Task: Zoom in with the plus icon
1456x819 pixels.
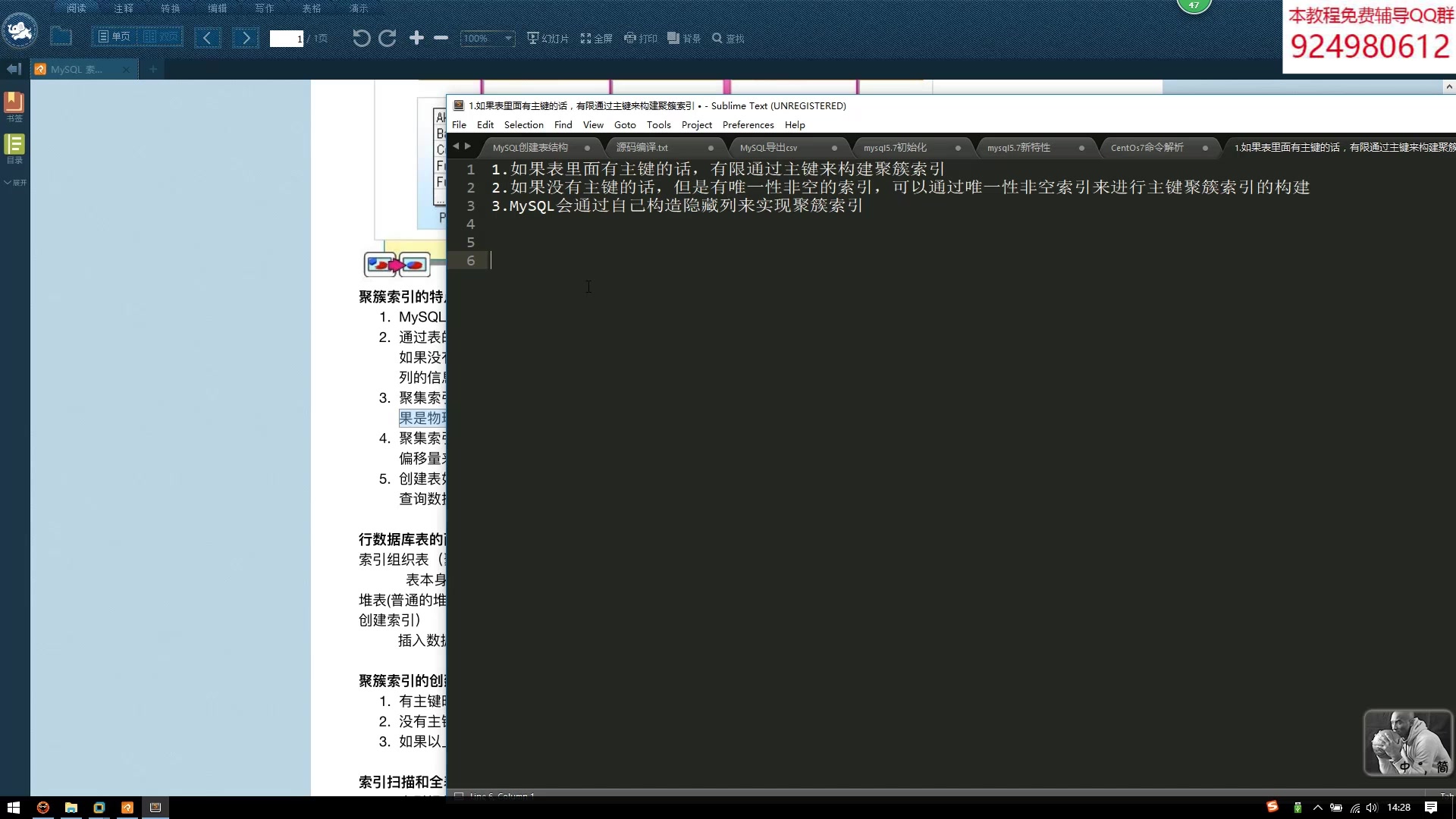Action: coord(416,38)
